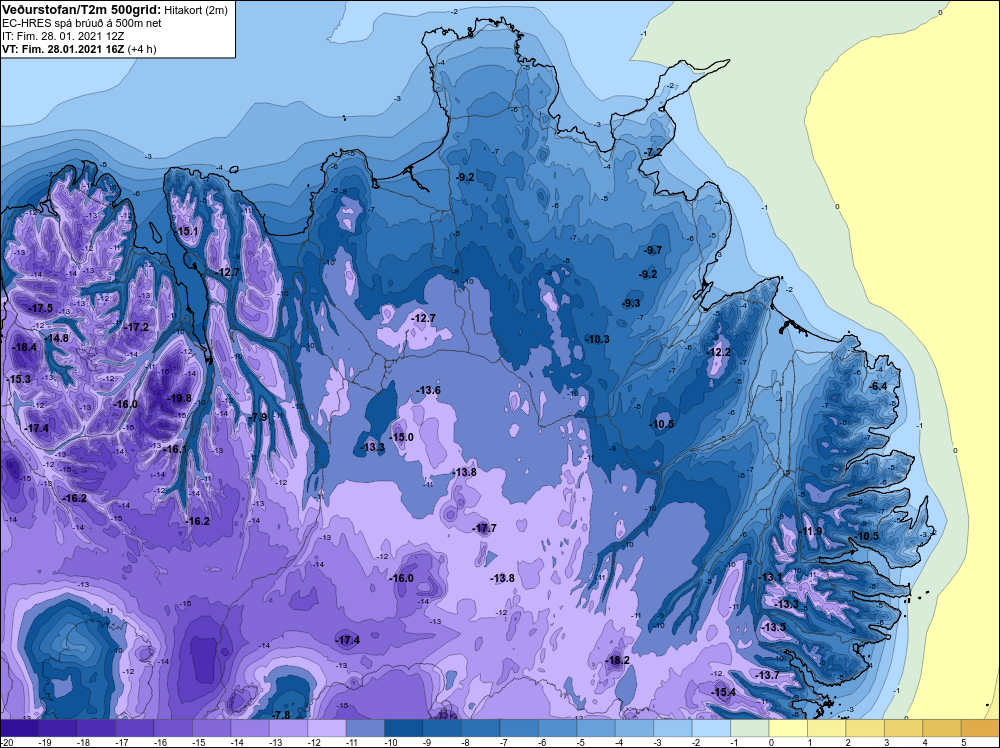The width and height of the screenshot is (1000, 748).
Task: Click the temperature value -7.9
Action: tap(258, 418)
